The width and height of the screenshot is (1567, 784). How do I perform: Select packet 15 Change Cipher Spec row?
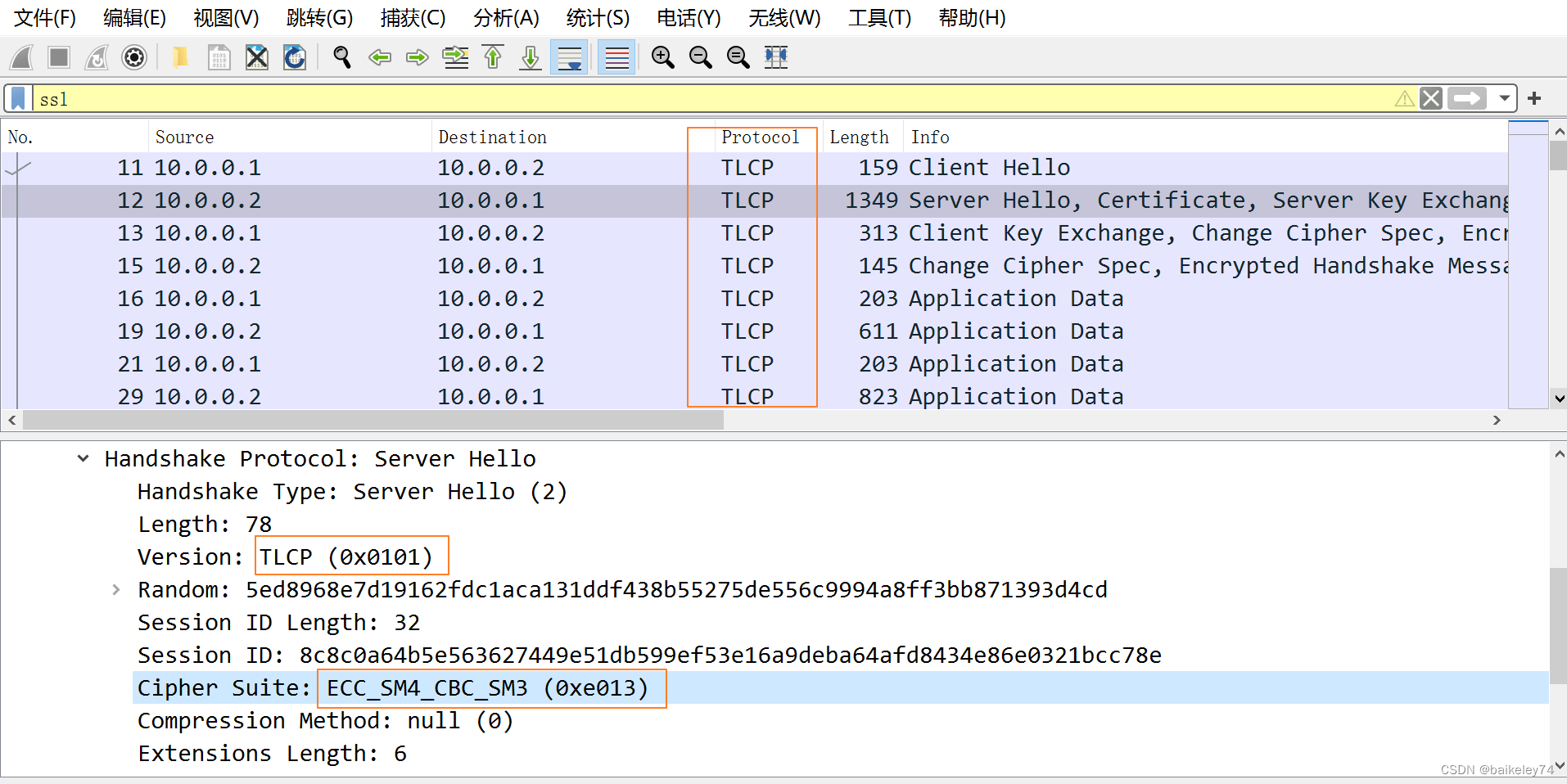pos(754,266)
